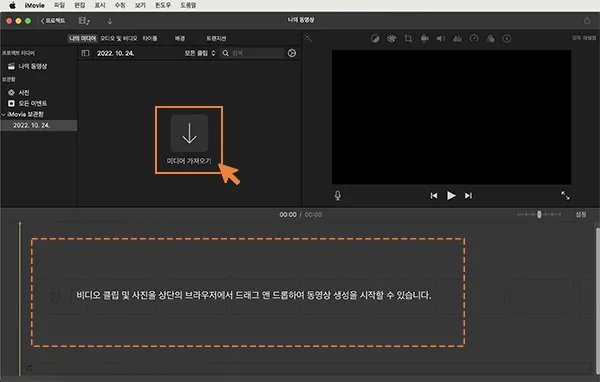Open the clip Information icon
Viewport: 600px width, 382px height.
click(x=507, y=39)
